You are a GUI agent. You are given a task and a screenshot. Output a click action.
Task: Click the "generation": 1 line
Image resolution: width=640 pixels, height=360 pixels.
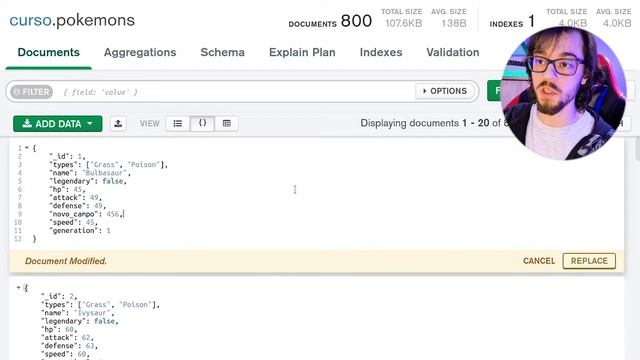click(80, 230)
